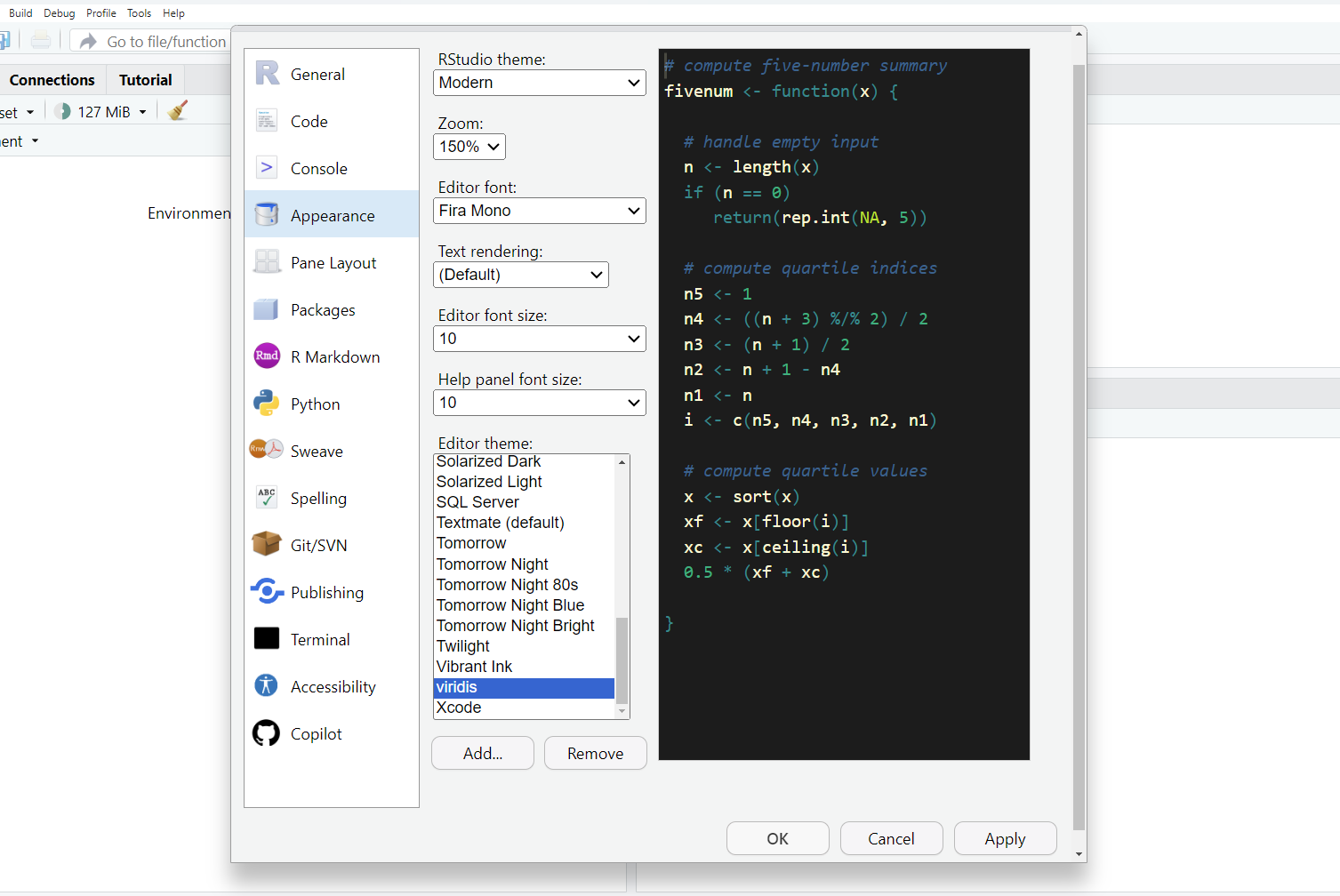Choose Tomorrow Night Bright editor theme
Viewport: 1340px width, 896px height.
click(516, 626)
